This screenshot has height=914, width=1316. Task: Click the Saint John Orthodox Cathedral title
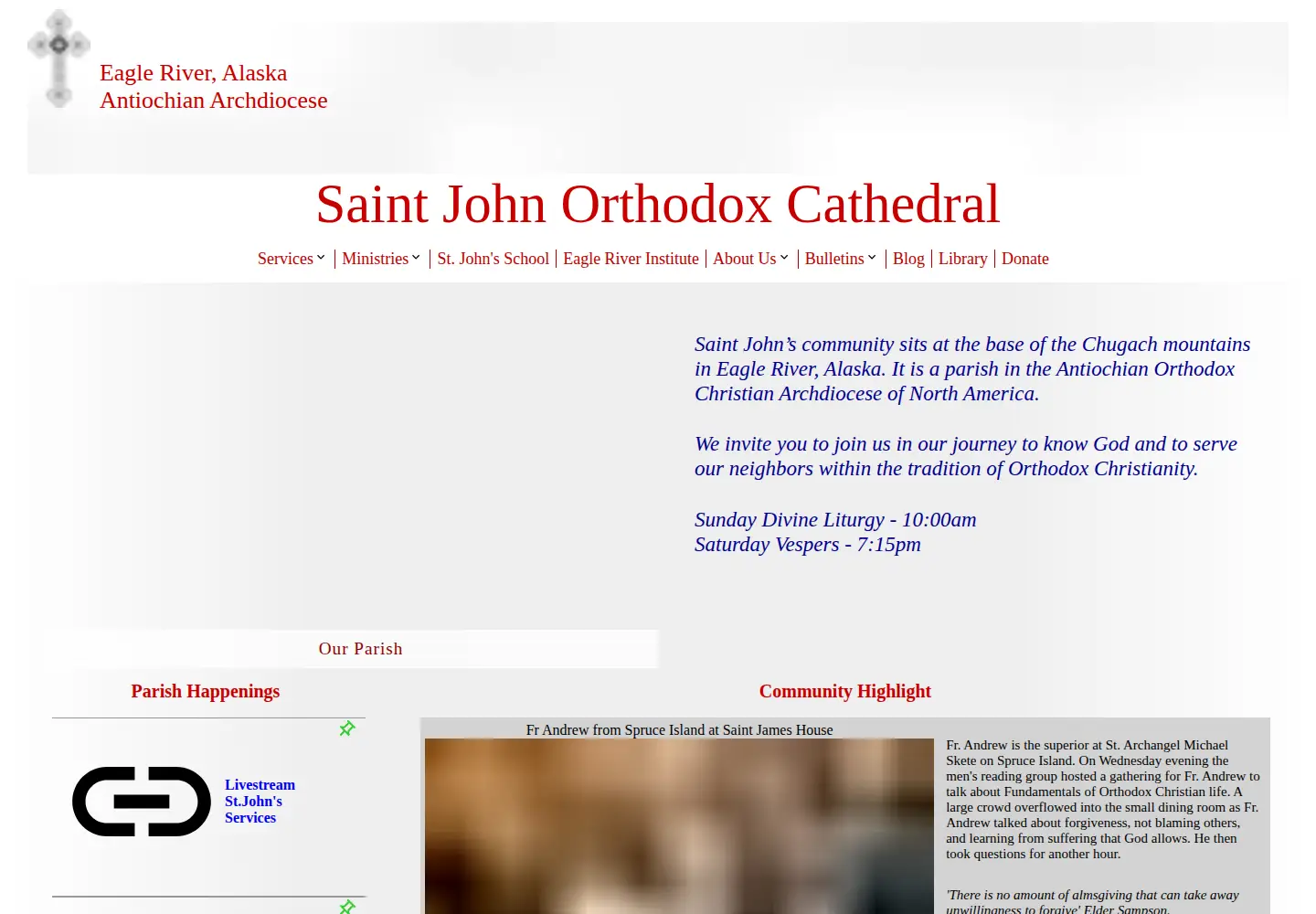coord(658,204)
